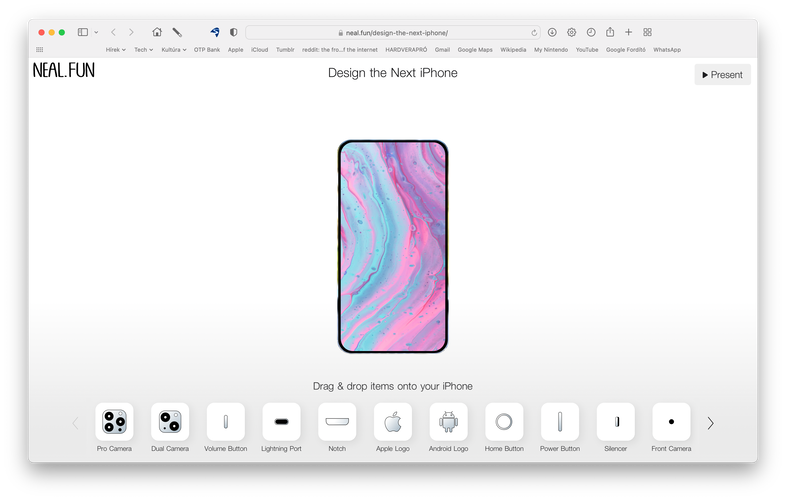Go back in Safari history
This screenshot has height=500, width=786.
(114, 32)
